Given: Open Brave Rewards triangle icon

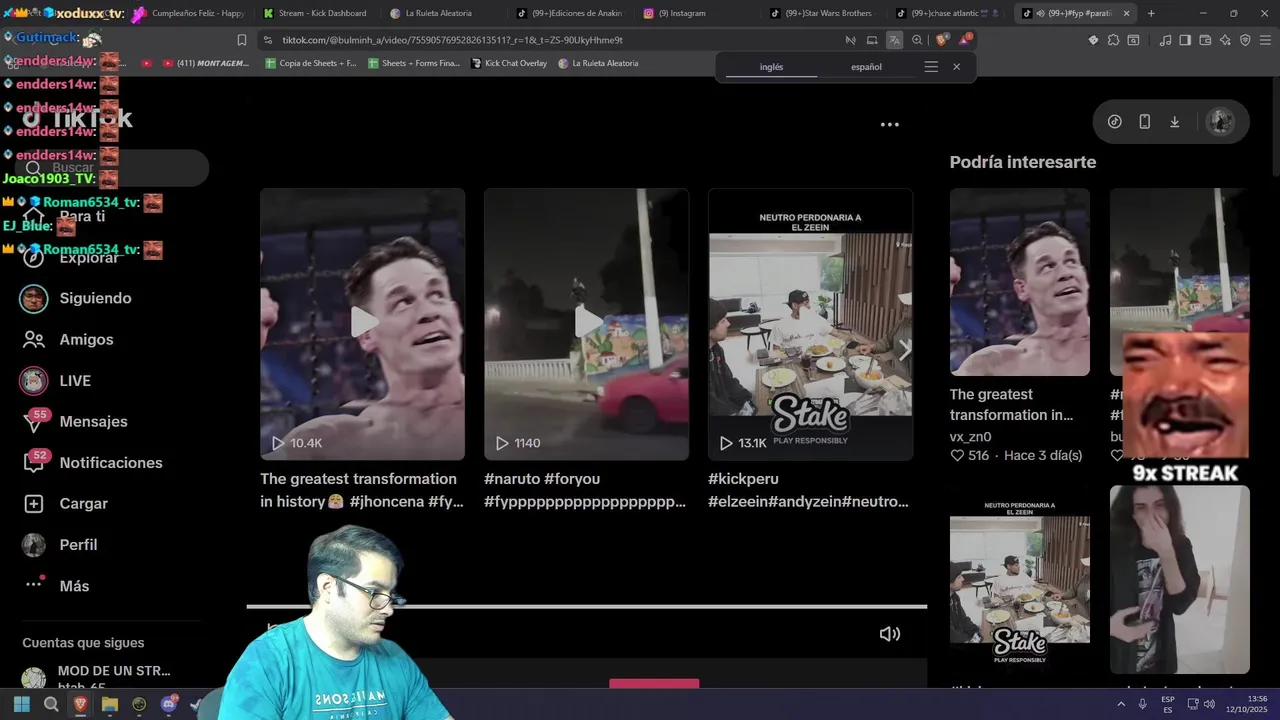Looking at the screenshot, I should [x=966, y=40].
